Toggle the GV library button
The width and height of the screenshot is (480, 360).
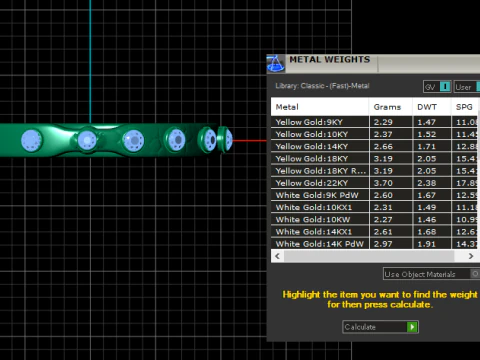437,87
